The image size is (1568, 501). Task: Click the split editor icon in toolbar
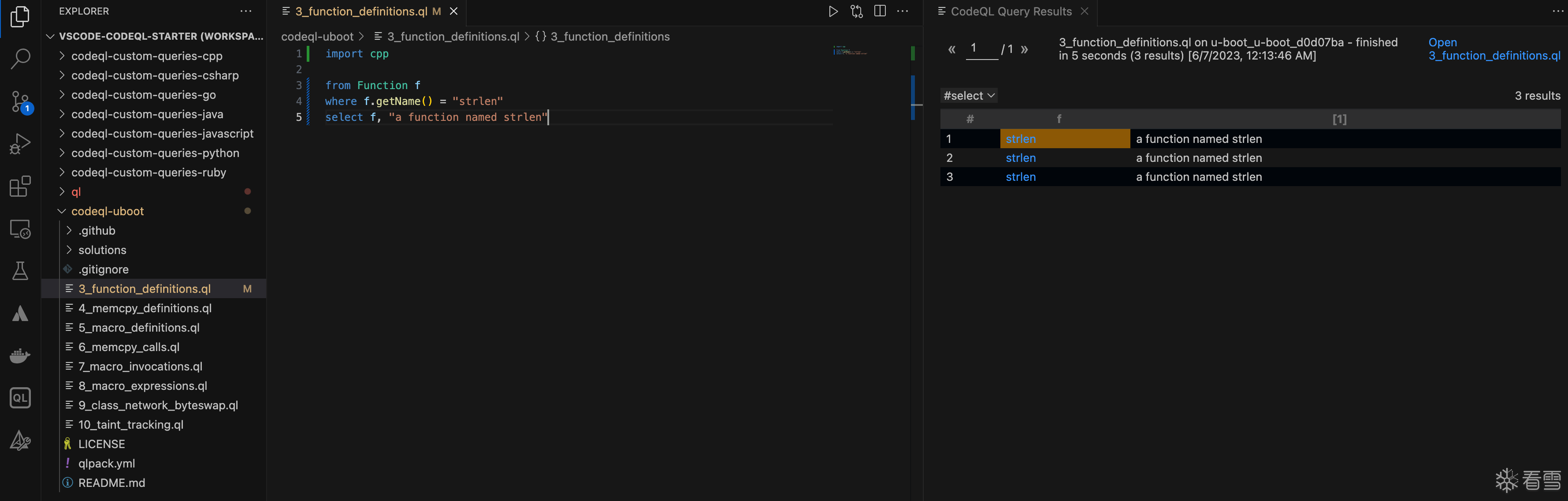point(880,11)
